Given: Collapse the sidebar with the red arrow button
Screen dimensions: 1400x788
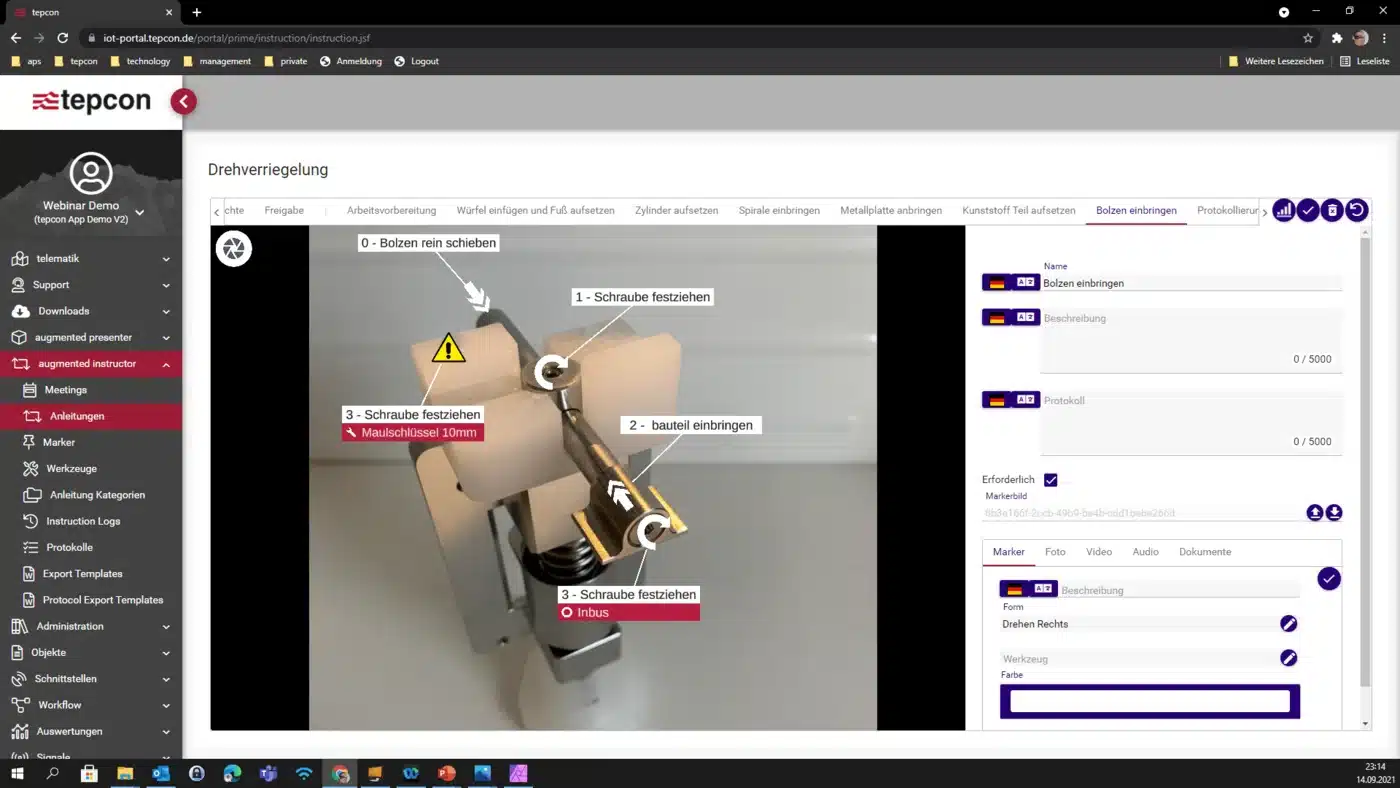Looking at the screenshot, I should 183,101.
